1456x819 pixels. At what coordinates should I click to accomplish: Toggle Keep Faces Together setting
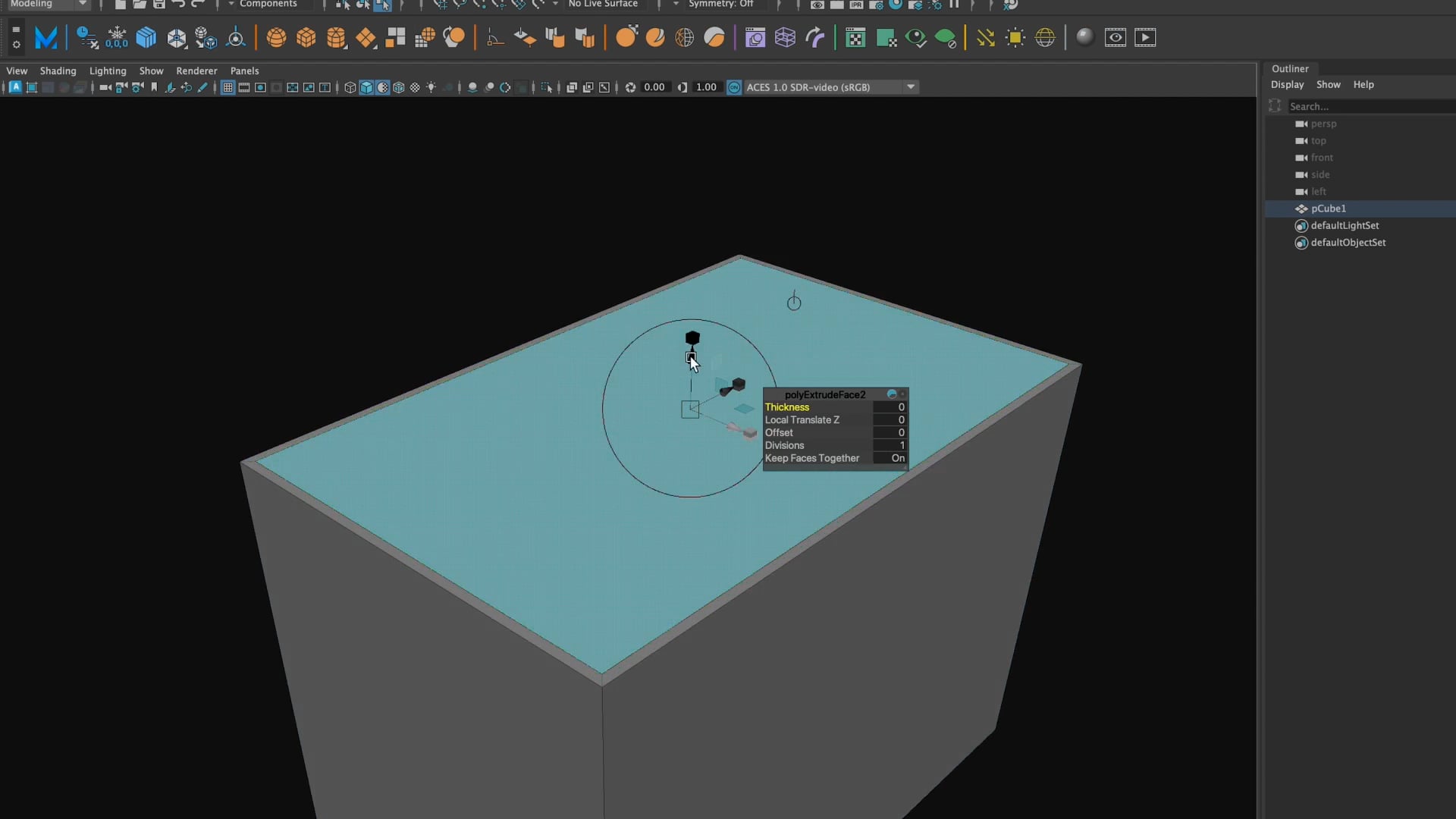tap(835, 458)
